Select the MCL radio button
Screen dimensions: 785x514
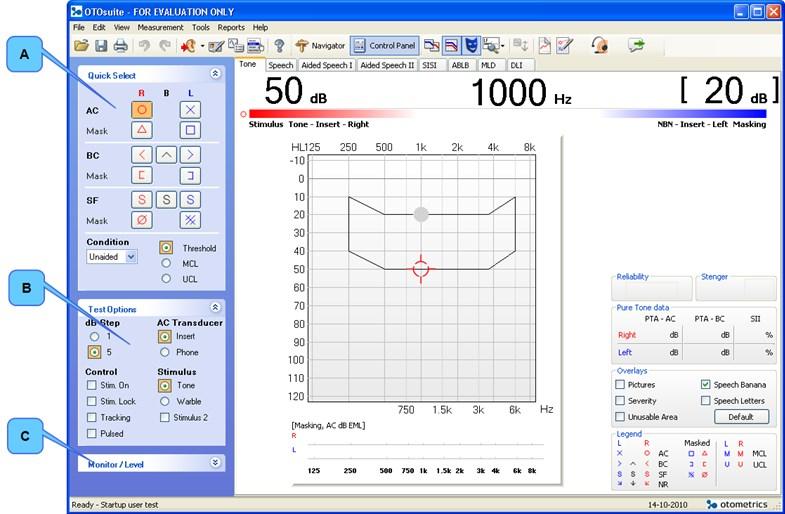[166, 263]
